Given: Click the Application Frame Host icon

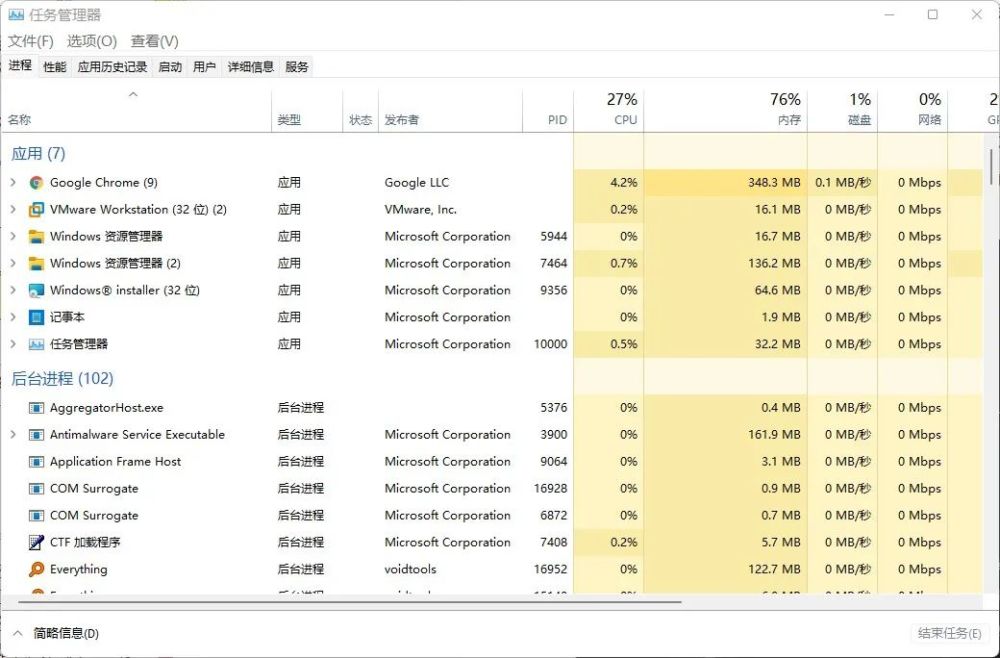Looking at the screenshot, I should tap(36, 462).
